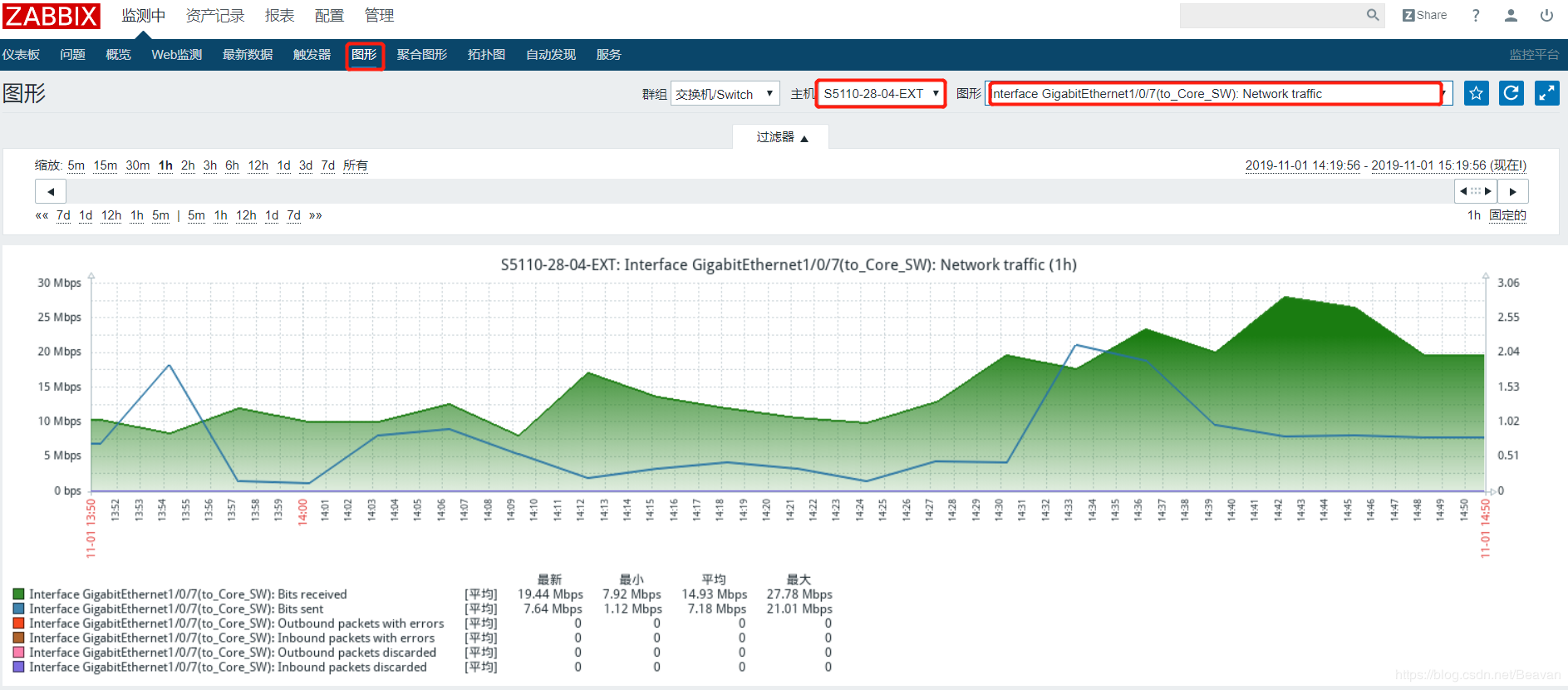Open the 配置 top menu
Viewport: 1568px width, 690px height.
pos(329,16)
